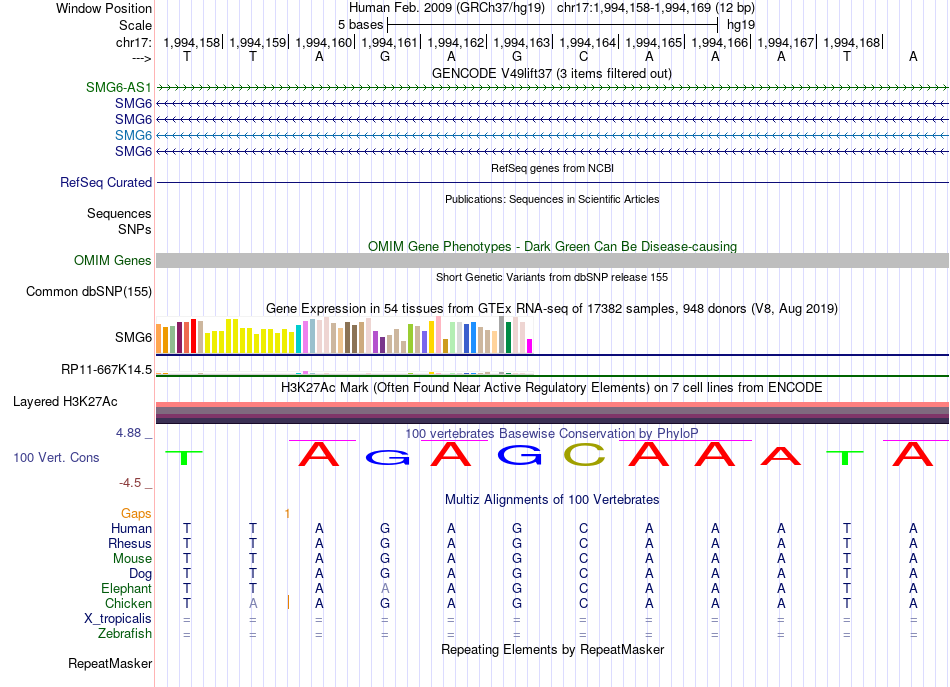
Task: Click the SMG6 GTEx expression bar chart
Action: [x=344, y=335]
